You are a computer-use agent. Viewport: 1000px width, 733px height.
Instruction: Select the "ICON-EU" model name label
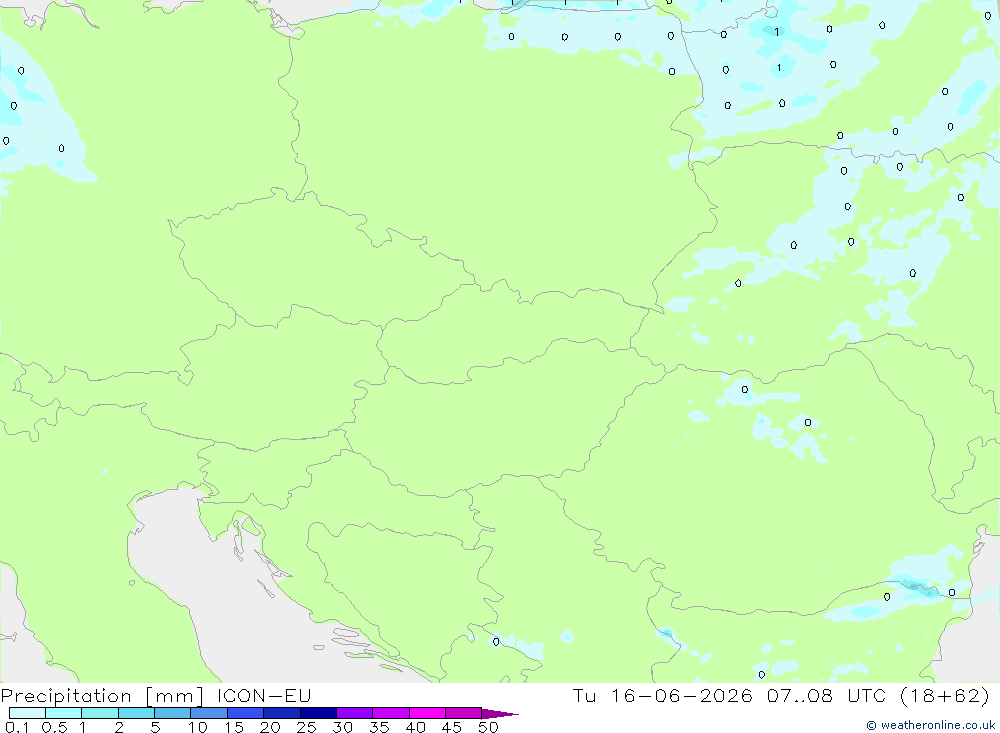[264, 695]
